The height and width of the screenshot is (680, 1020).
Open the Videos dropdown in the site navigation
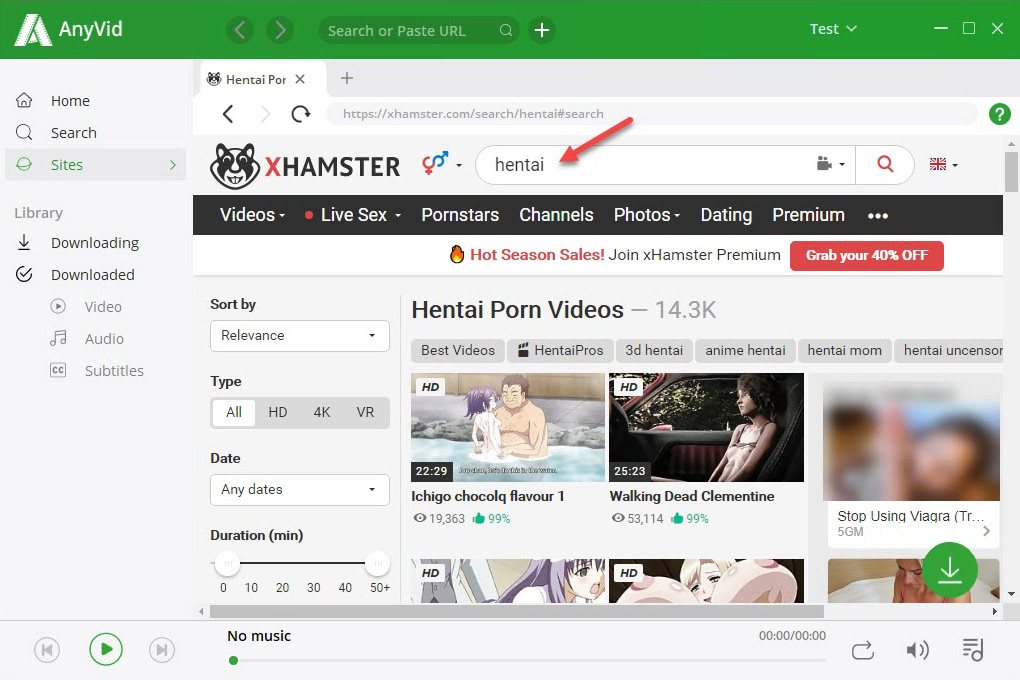click(x=252, y=215)
